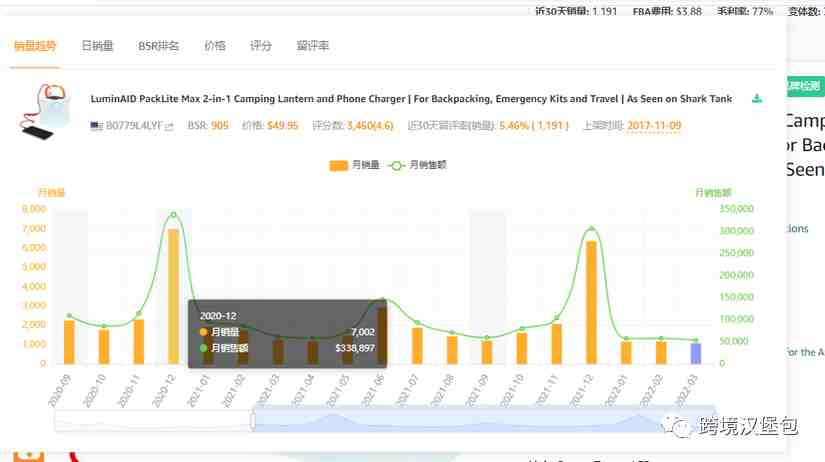Open the 价格 tab
This screenshot has height=462, width=825.
point(215,46)
